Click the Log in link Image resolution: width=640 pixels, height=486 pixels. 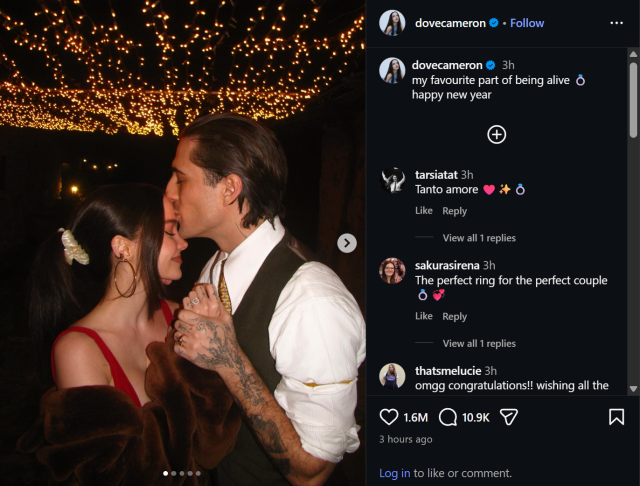tap(394, 473)
